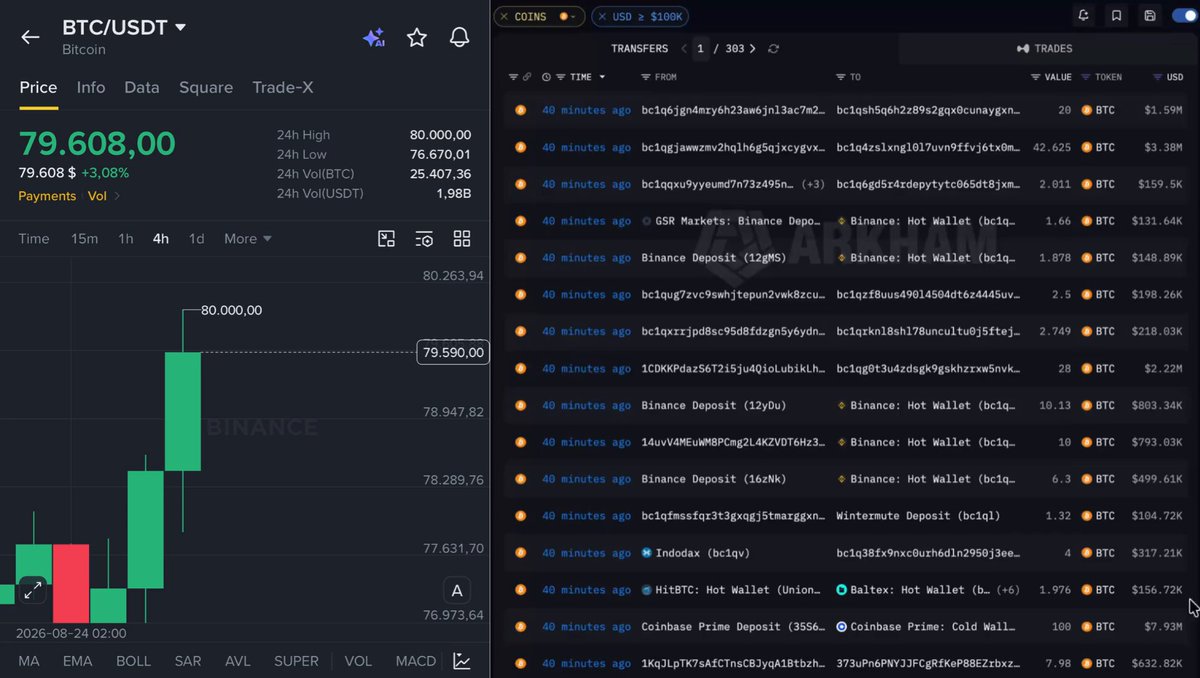Switch to the Trade-X tab
This screenshot has height=678, width=1200.
[283, 88]
